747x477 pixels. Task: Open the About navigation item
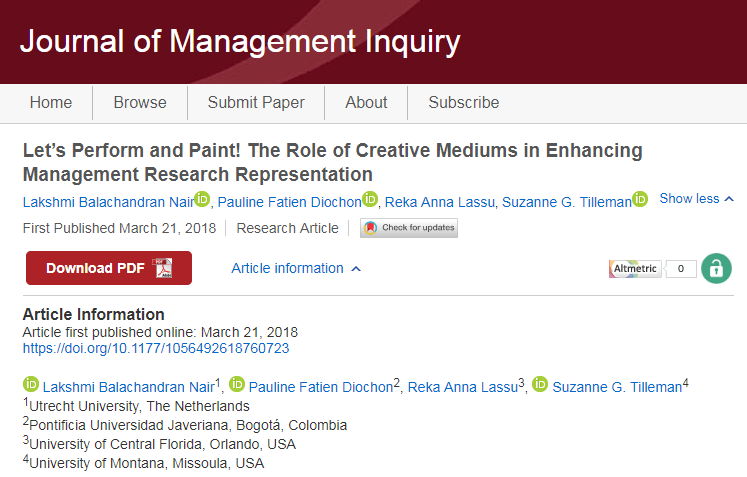point(366,103)
